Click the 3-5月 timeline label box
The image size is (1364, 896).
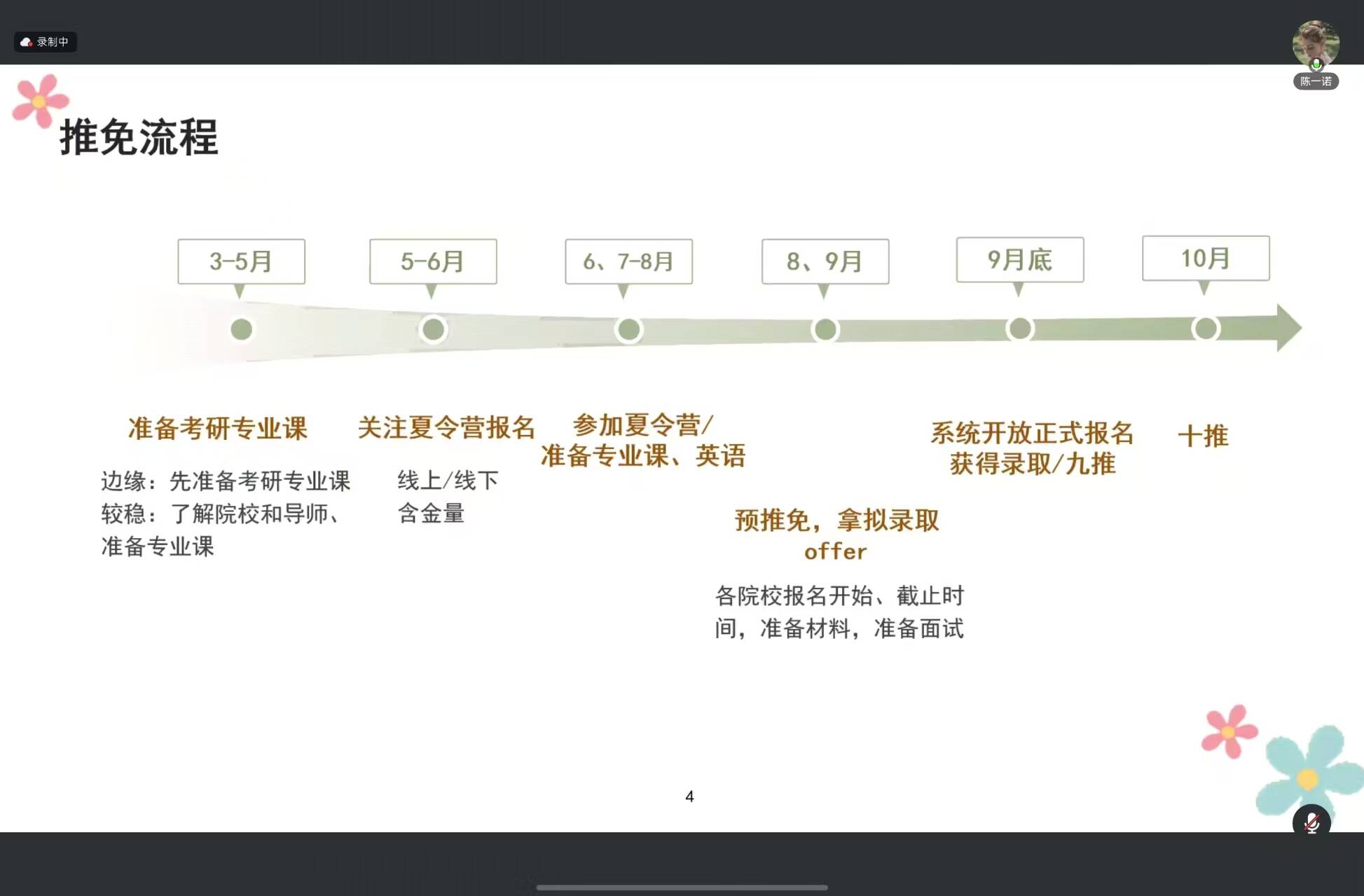click(x=241, y=261)
